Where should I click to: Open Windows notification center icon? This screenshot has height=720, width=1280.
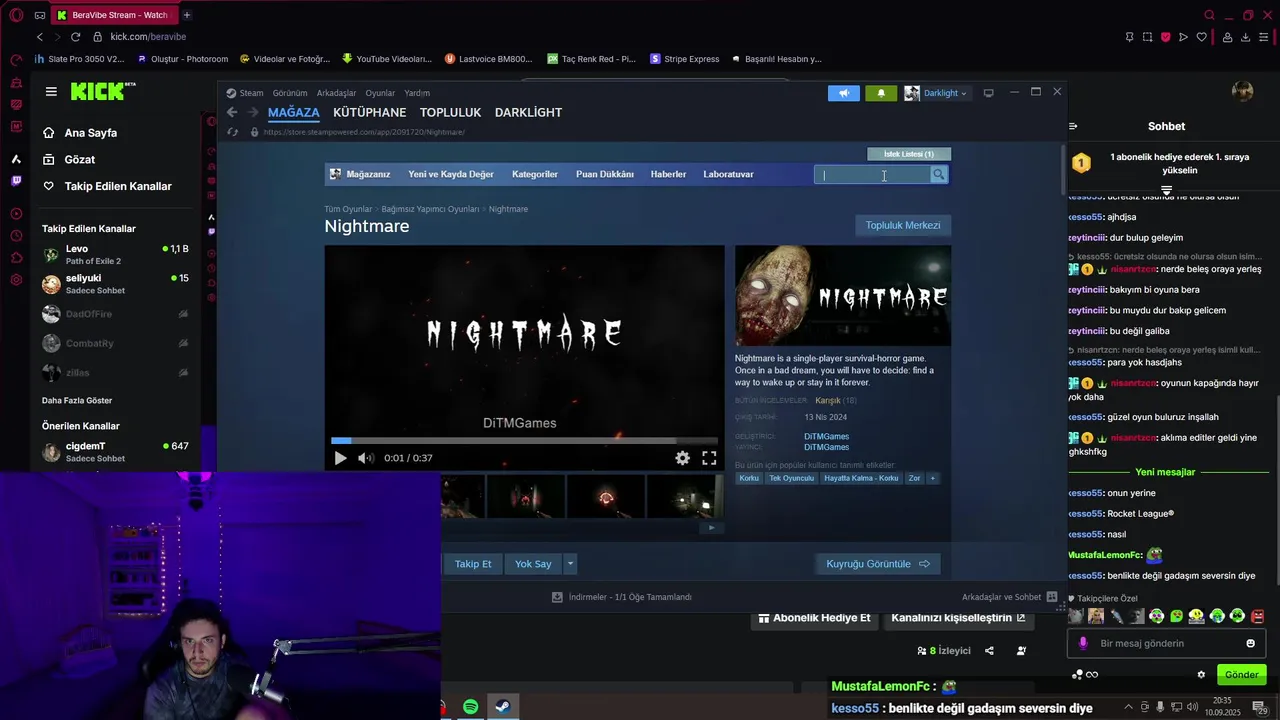(1259, 707)
